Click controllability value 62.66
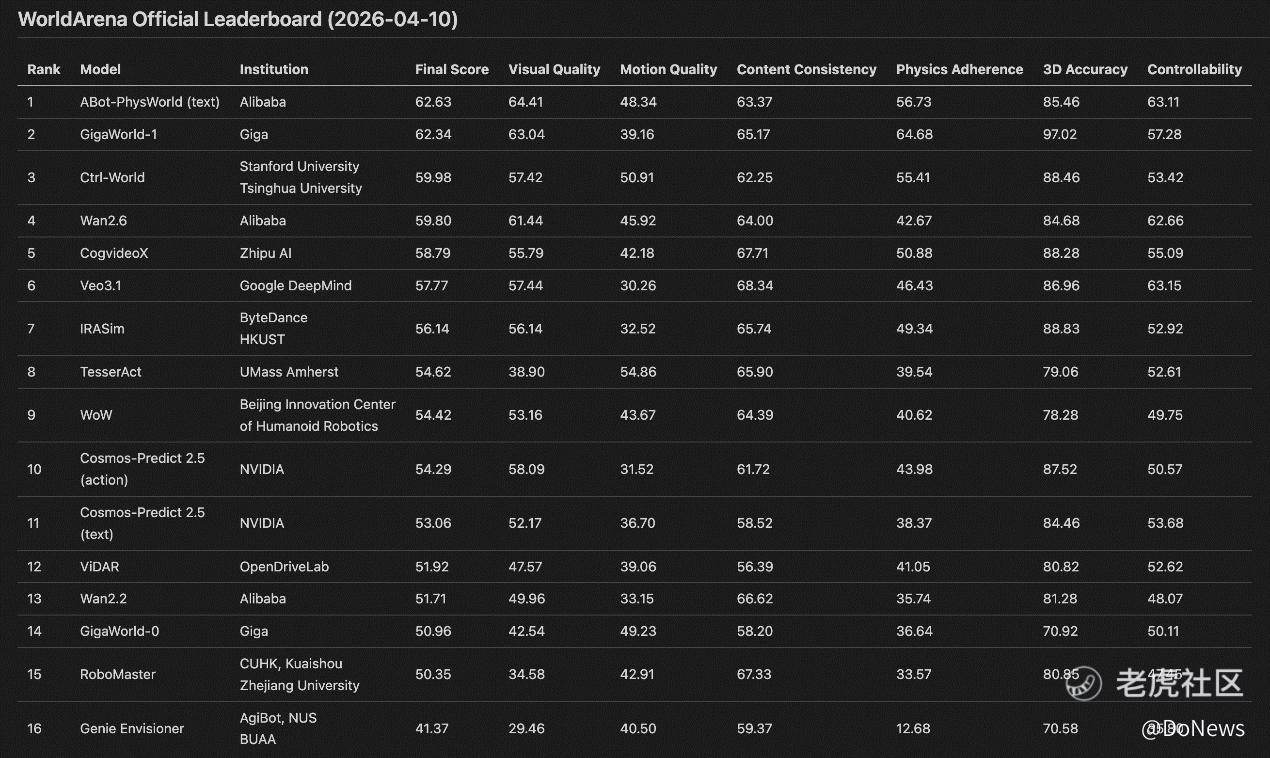Screen dimensions: 1270x758 (1166, 220)
